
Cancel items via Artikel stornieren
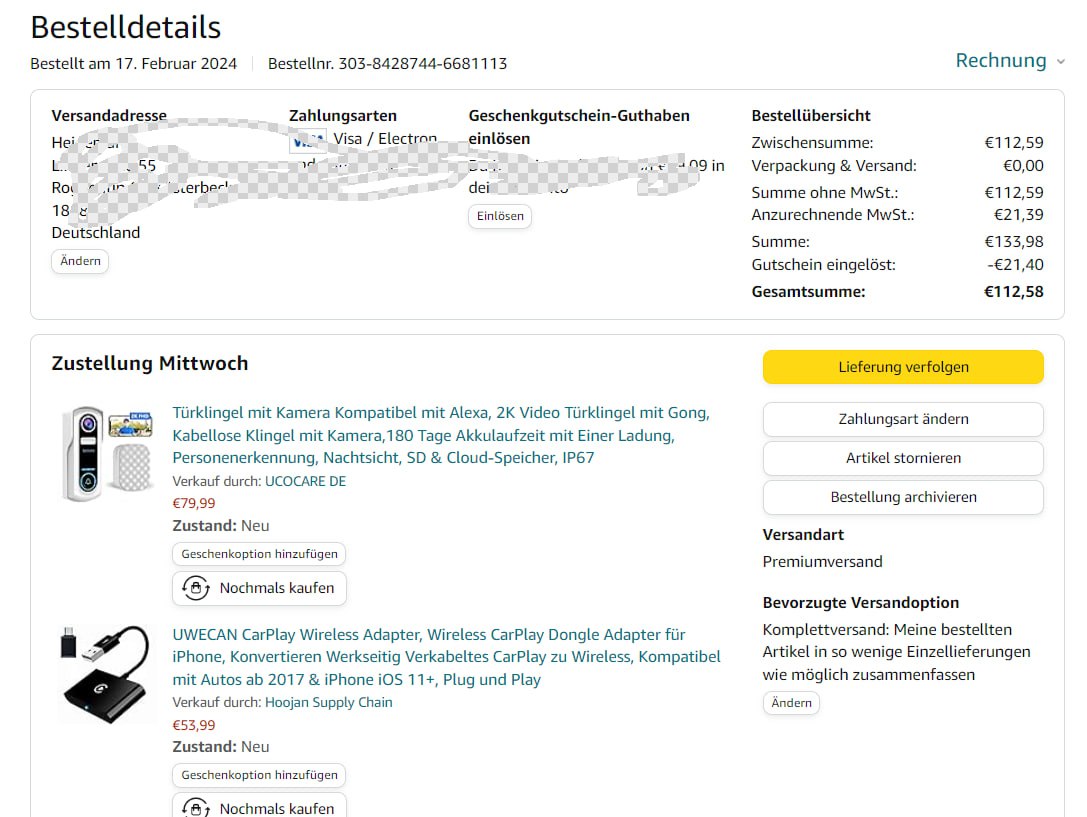pos(903,458)
